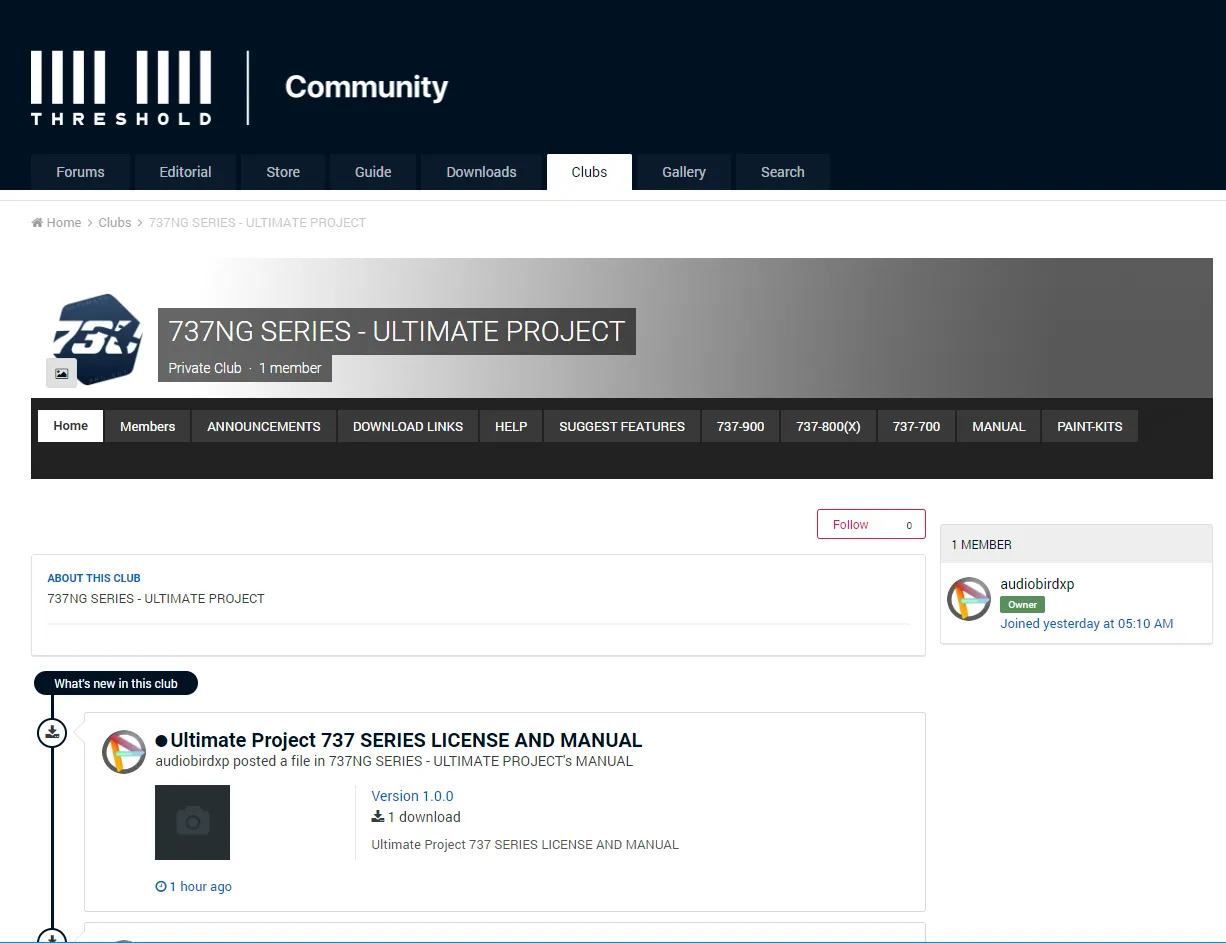The width and height of the screenshot is (1226, 943).
Task: Click the download icon on timeline
Action: (x=52, y=733)
